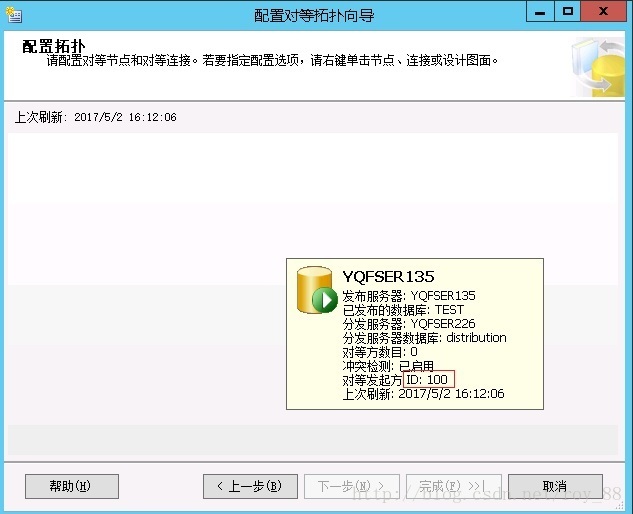
Task: Click the 发布服务器: YQFSER135 line
Action: (x=409, y=296)
